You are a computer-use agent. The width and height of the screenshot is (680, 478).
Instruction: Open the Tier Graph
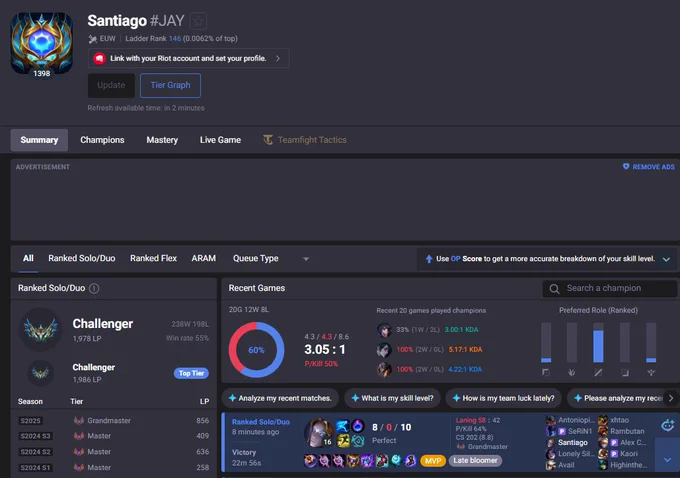click(170, 85)
